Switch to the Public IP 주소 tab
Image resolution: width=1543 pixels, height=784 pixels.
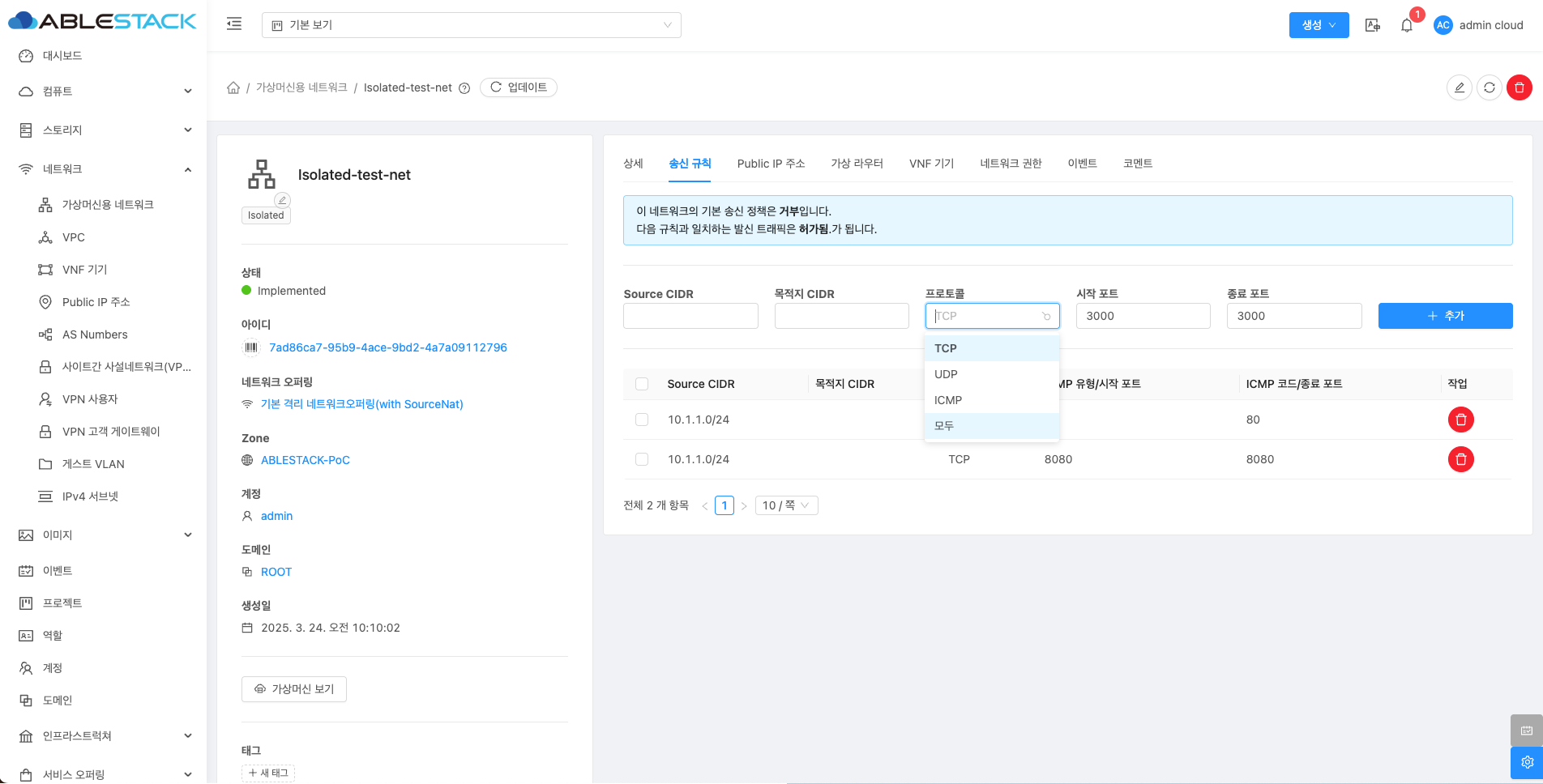click(771, 164)
